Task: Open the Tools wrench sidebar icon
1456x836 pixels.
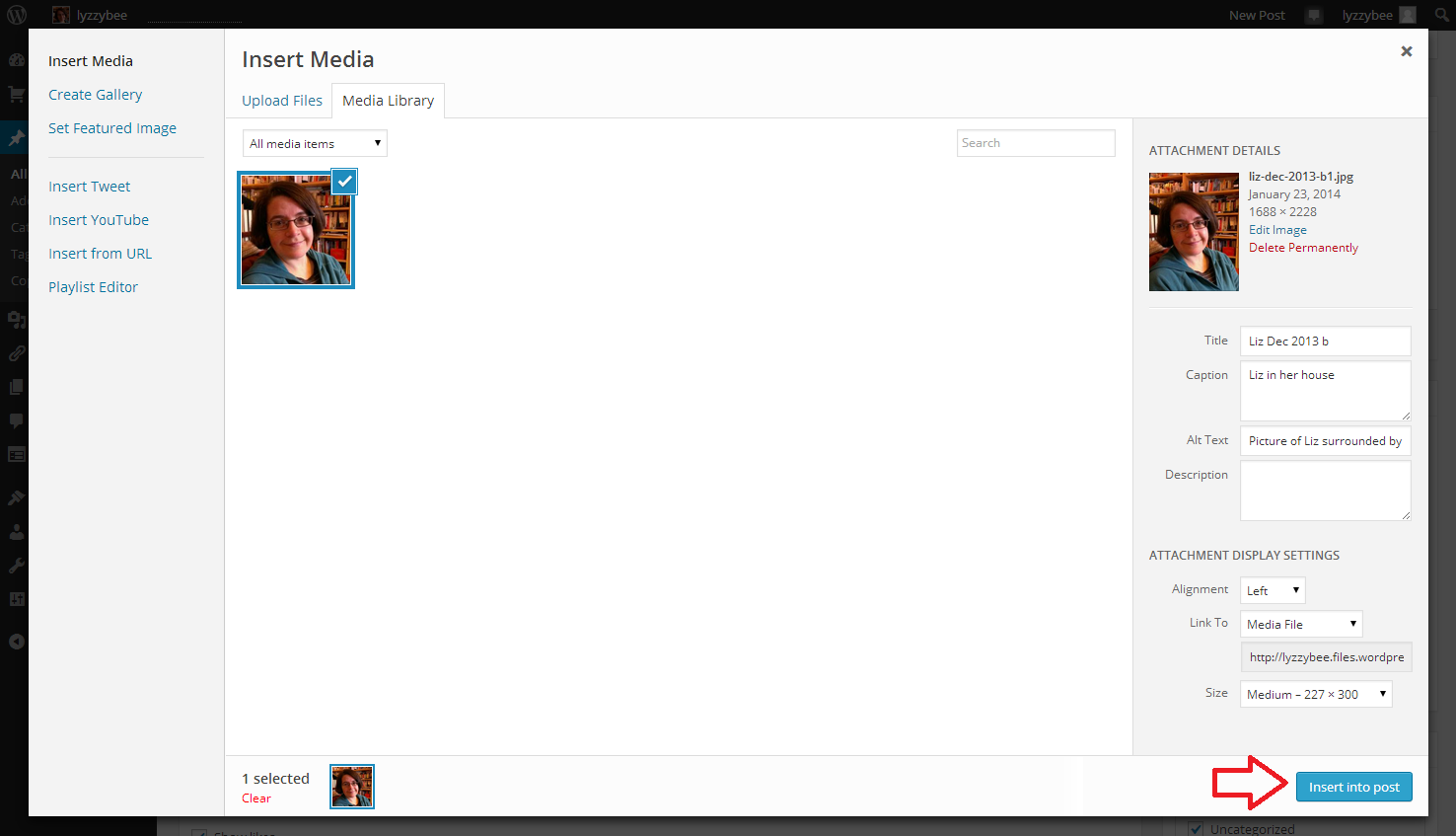Action: tap(16, 566)
